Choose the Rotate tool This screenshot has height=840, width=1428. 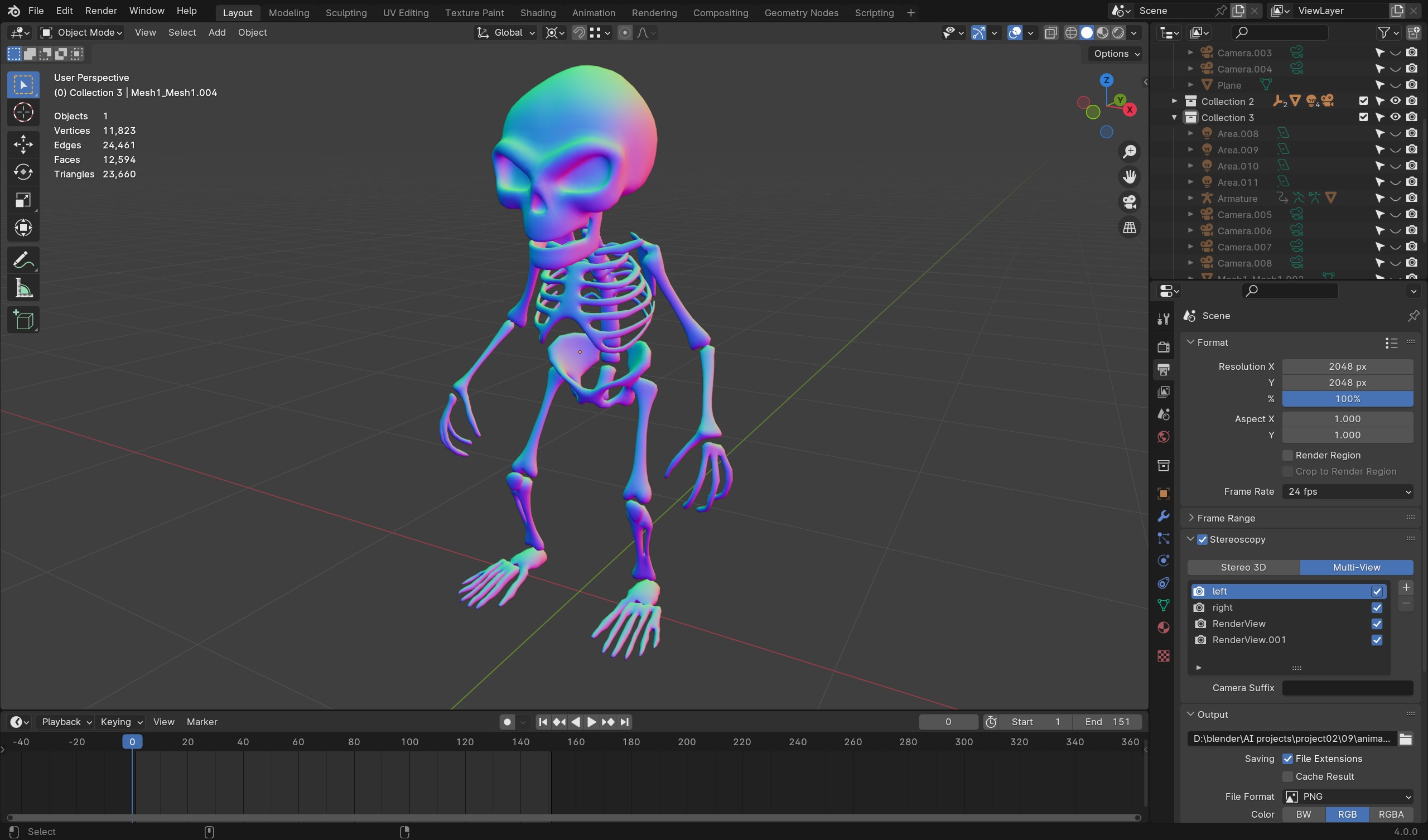[x=23, y=172]
